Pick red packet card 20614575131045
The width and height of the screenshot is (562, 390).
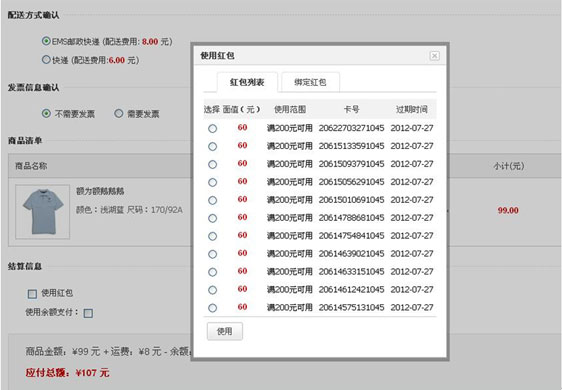coord(213,308)
